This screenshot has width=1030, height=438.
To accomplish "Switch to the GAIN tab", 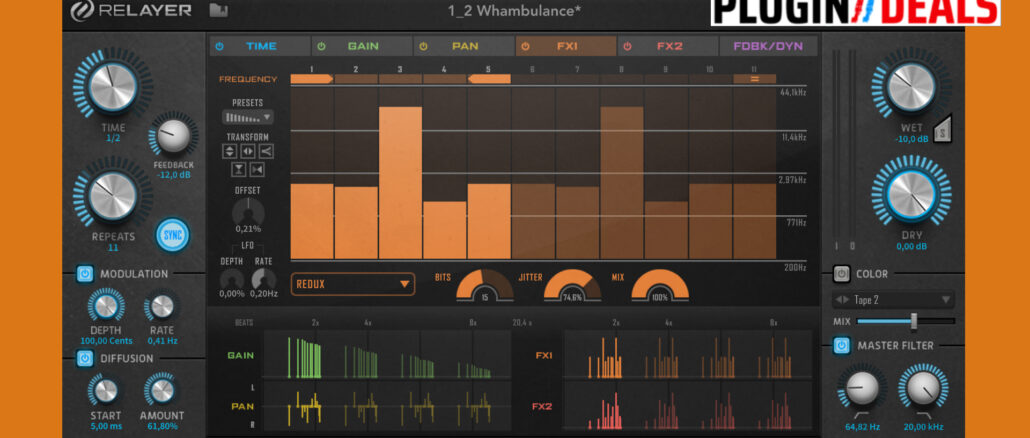I will [362, 46].
